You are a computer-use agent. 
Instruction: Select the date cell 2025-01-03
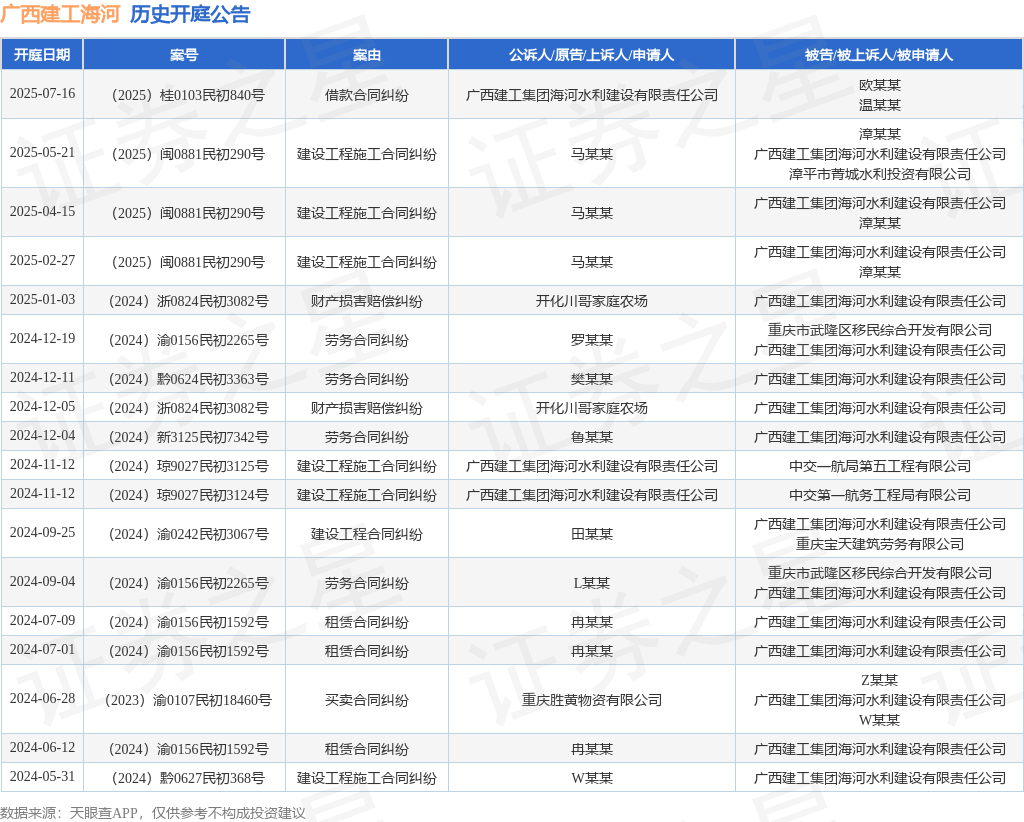click(42, 300)
